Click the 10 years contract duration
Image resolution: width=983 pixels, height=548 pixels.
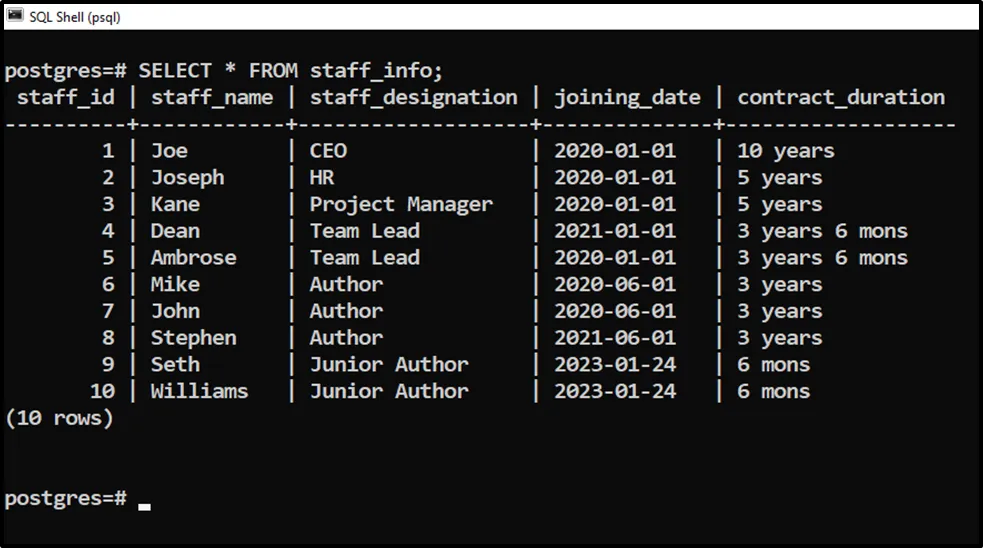[786, 151]
